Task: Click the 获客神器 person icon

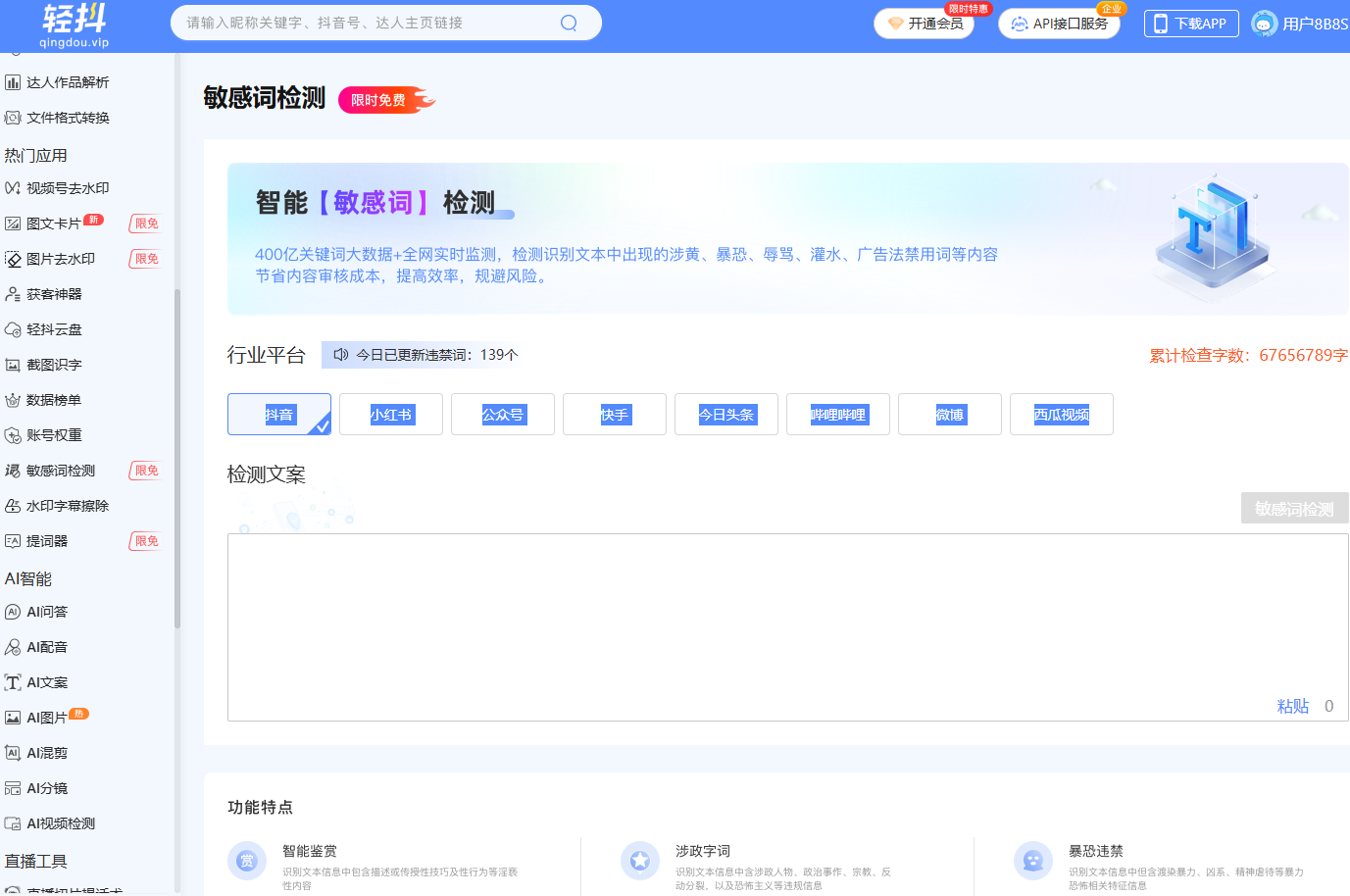Action: click(x=13, y=294)
